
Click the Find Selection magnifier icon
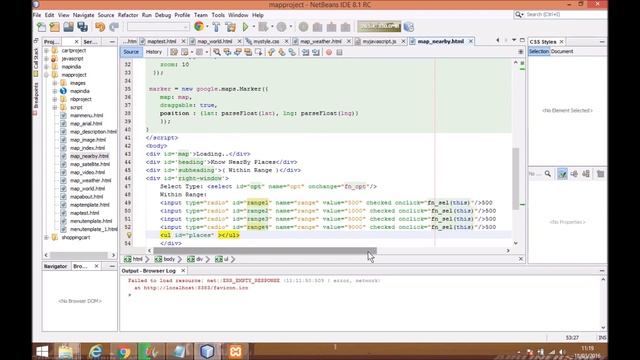click(x=217, y=52)
